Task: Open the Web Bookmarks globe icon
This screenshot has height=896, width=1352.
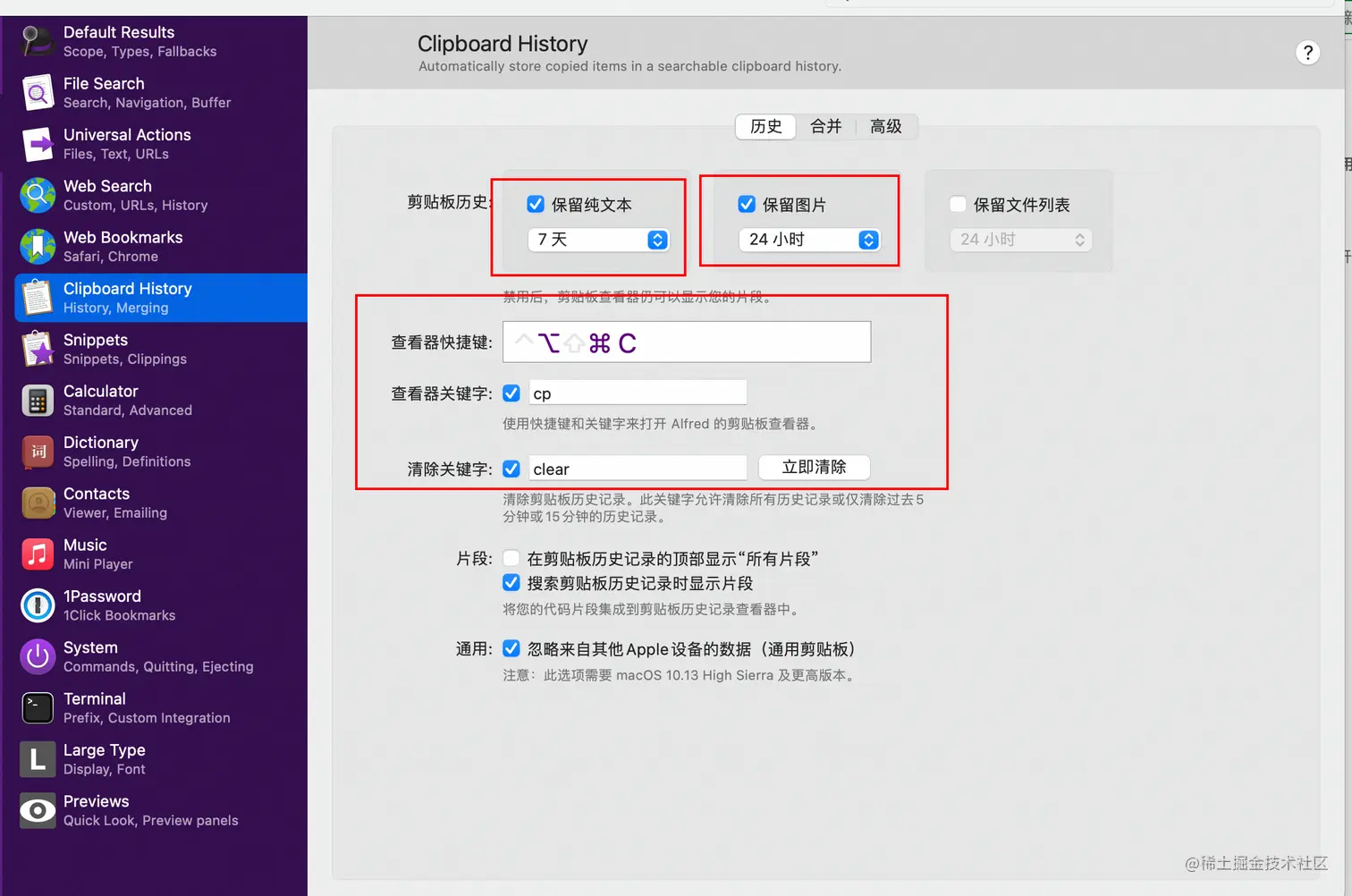Action: click(x=38, y=247)
